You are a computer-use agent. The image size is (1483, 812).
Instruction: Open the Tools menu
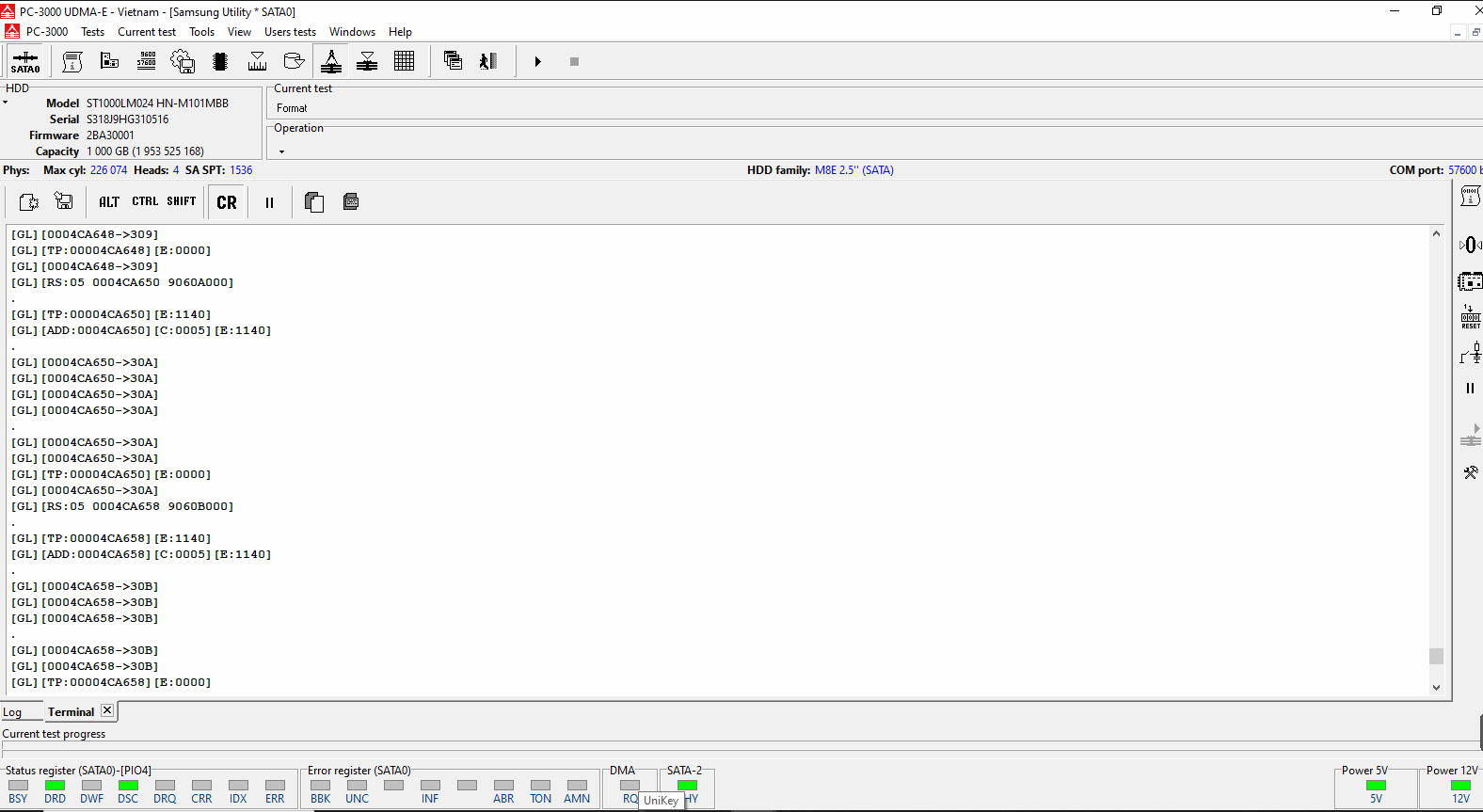tap(201, 32)
